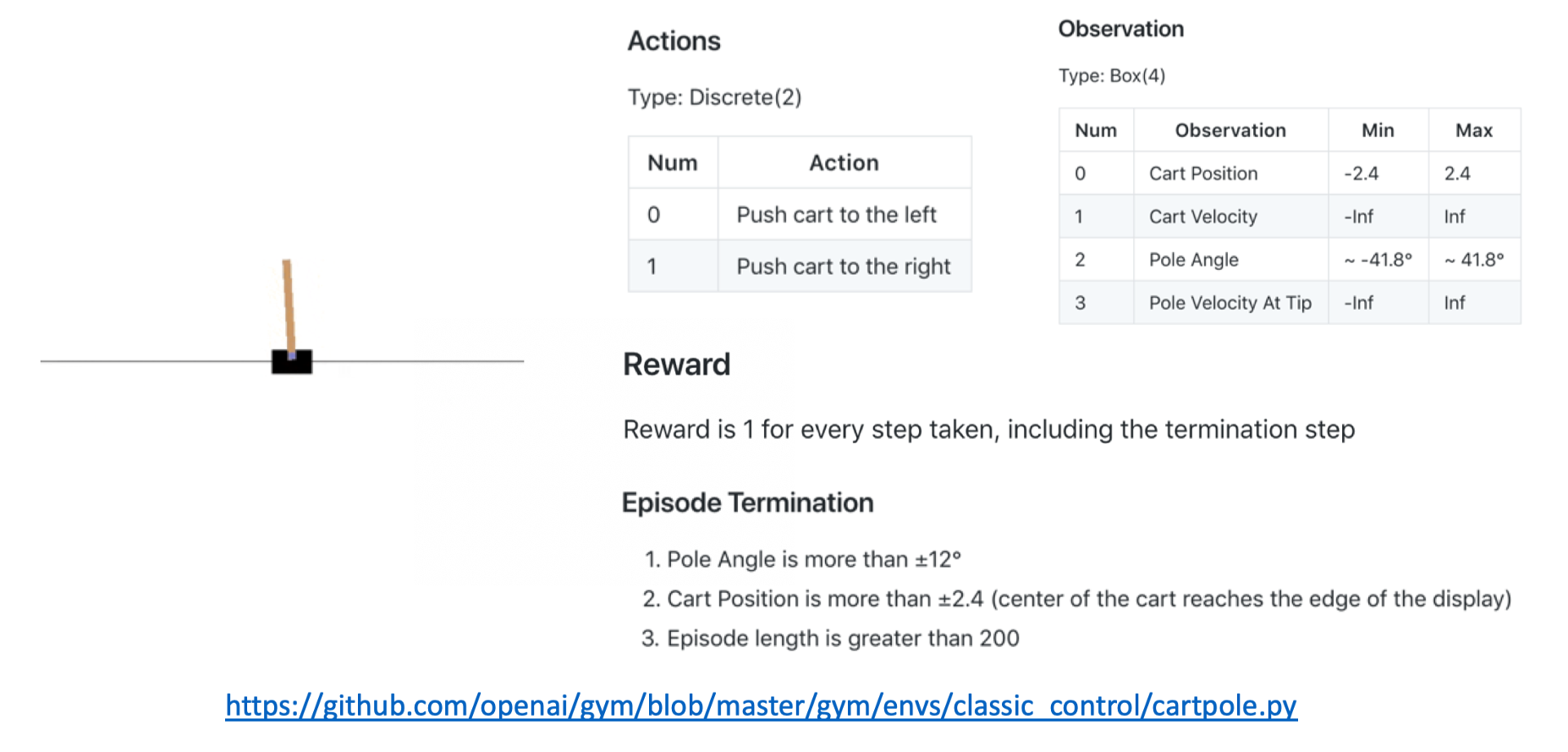The width and height of the screenshot is (1568, 752).
Task: Click the "Episode length is greater than 200" item
Action: 842,638
